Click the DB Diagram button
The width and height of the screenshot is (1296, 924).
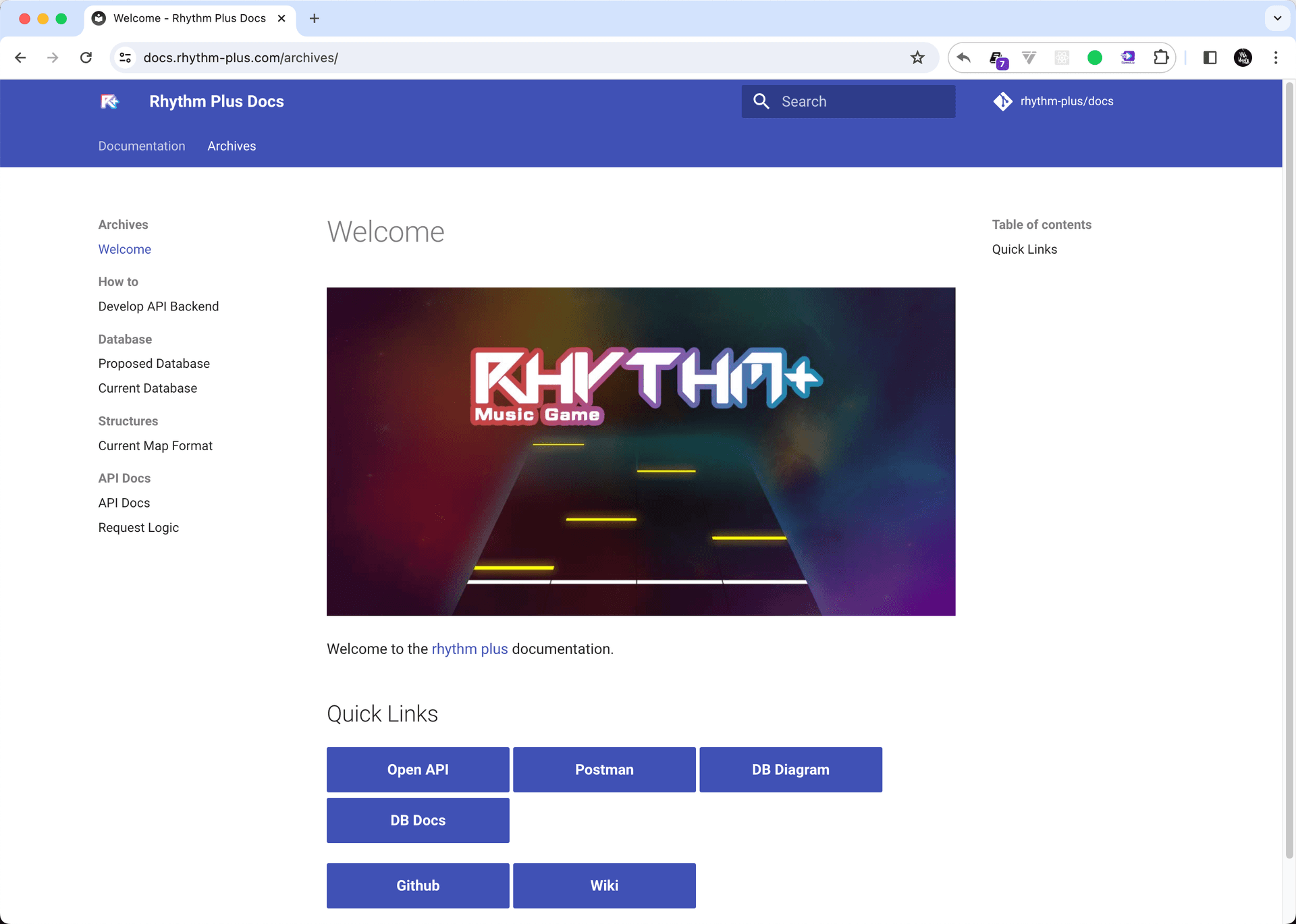click(790, 769)
